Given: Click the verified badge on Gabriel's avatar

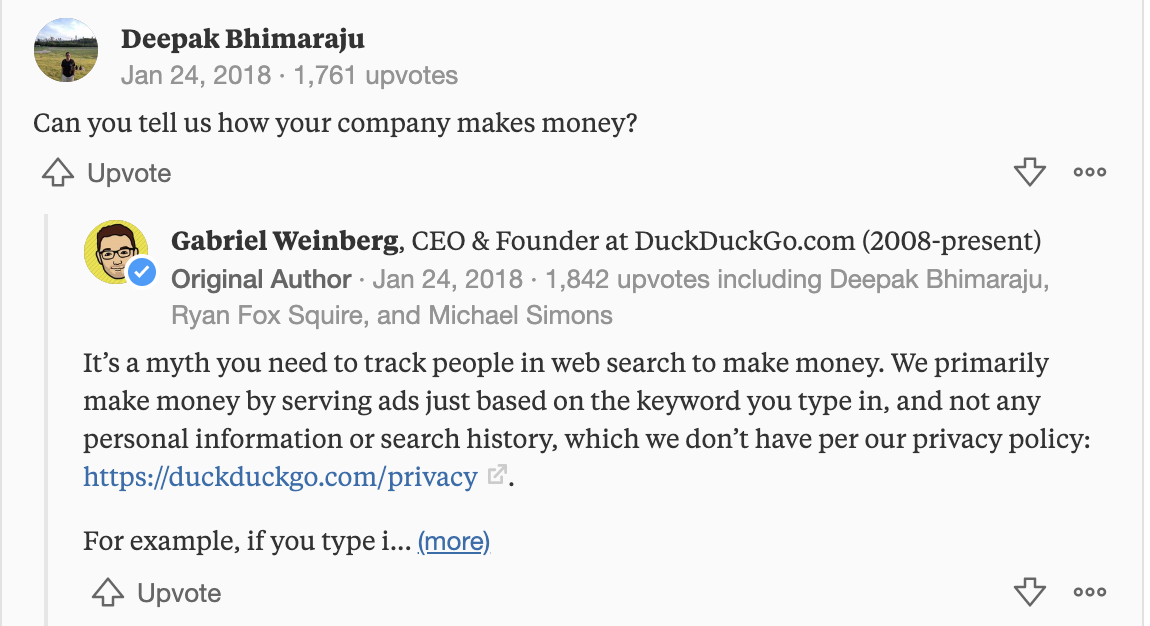Looking at the screenshot, I should coord(141,272).
